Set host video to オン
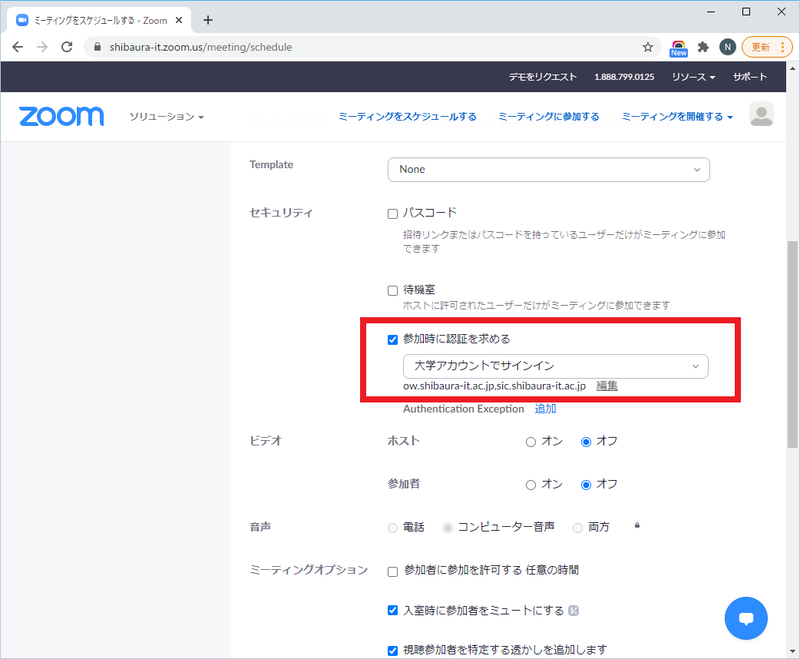The image size is (800, 659). [531, 442]
